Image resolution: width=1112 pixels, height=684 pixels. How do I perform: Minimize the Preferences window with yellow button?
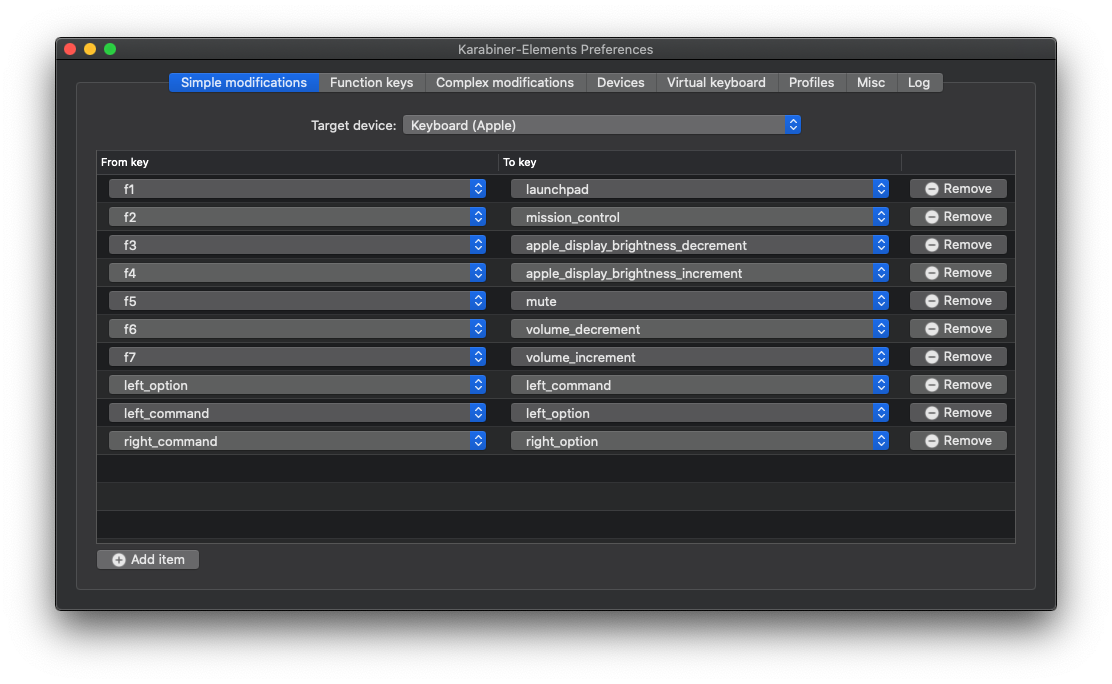point(90,49)
